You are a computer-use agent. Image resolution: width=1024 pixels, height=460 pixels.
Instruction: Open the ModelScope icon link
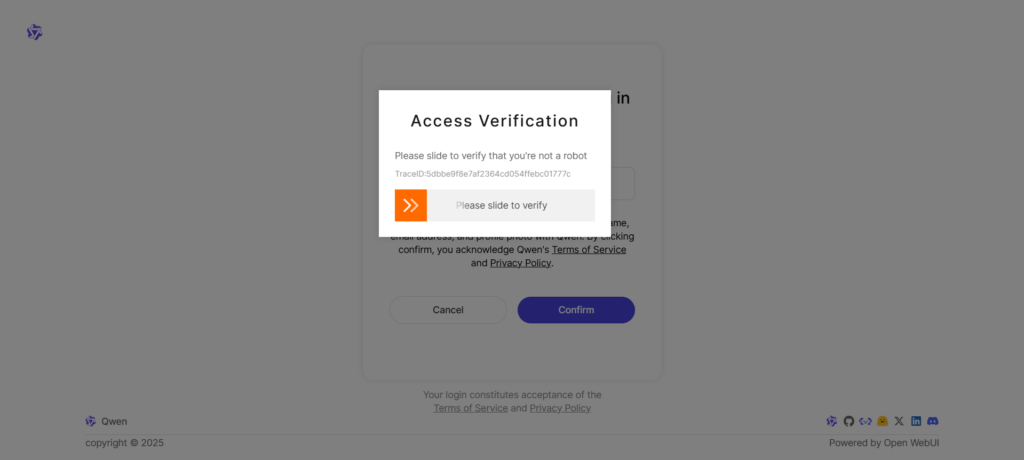[866, 421]
